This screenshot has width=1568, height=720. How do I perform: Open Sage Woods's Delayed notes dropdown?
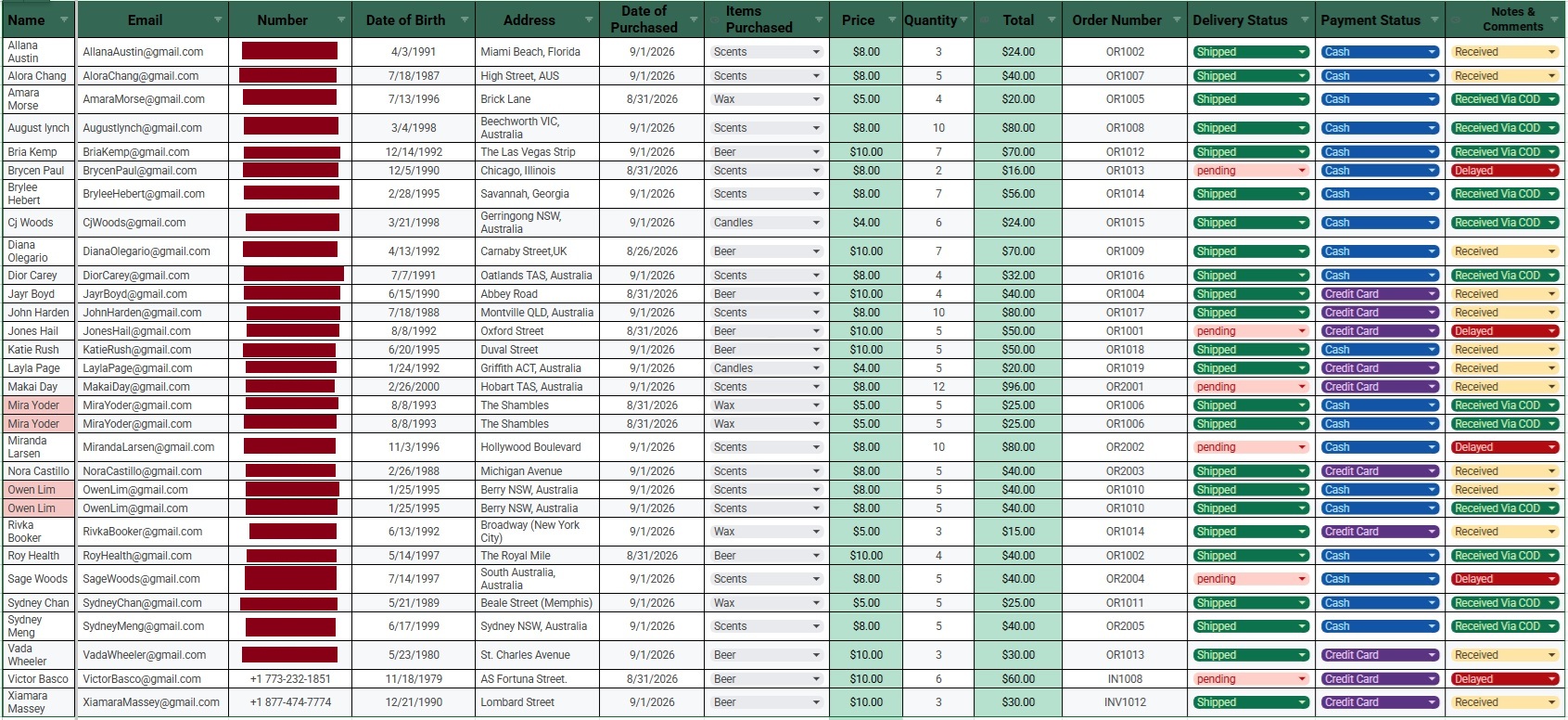click(x=1505, y=579)
